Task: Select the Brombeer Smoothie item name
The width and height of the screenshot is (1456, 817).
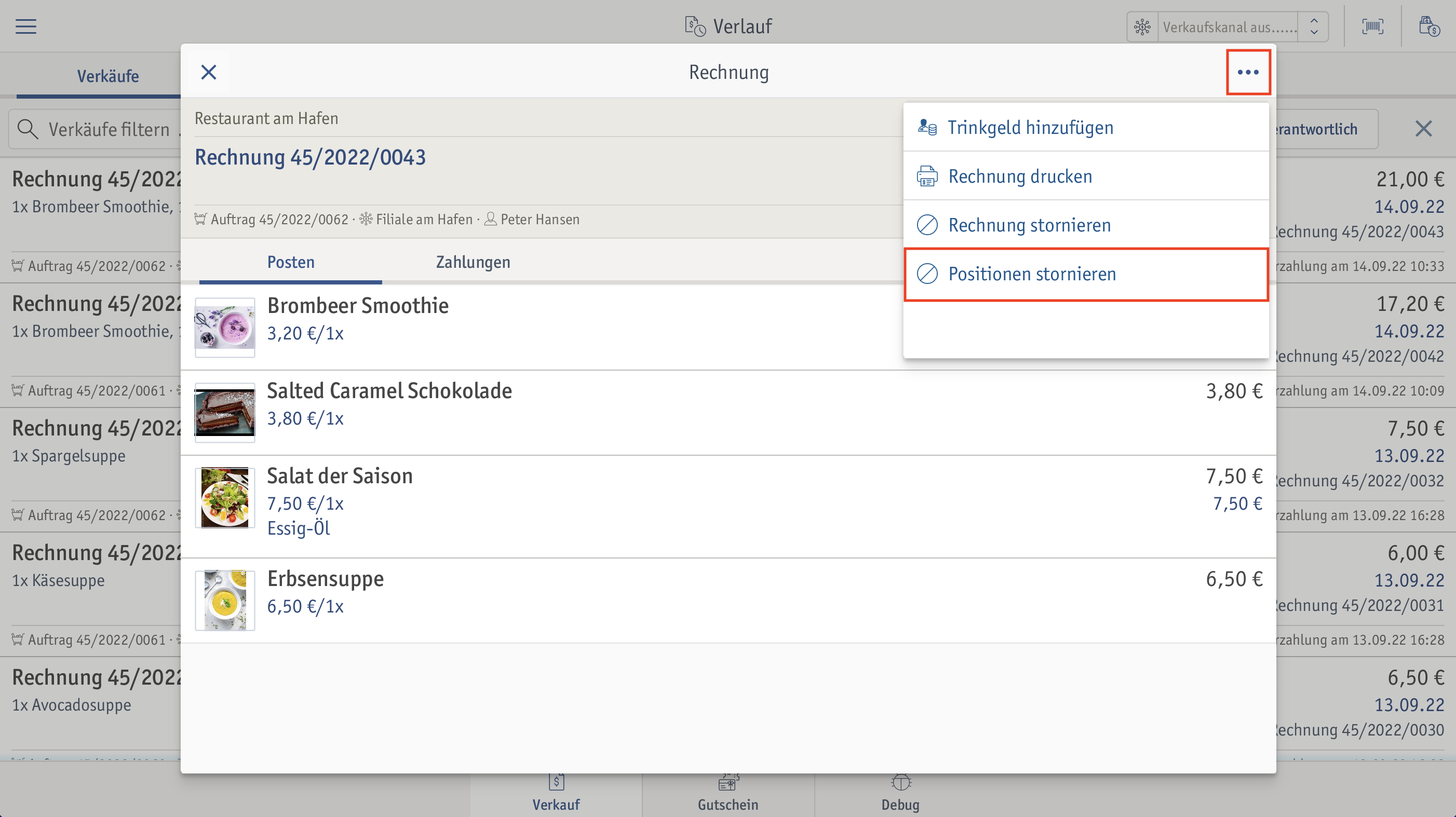Action: (358, 305)
